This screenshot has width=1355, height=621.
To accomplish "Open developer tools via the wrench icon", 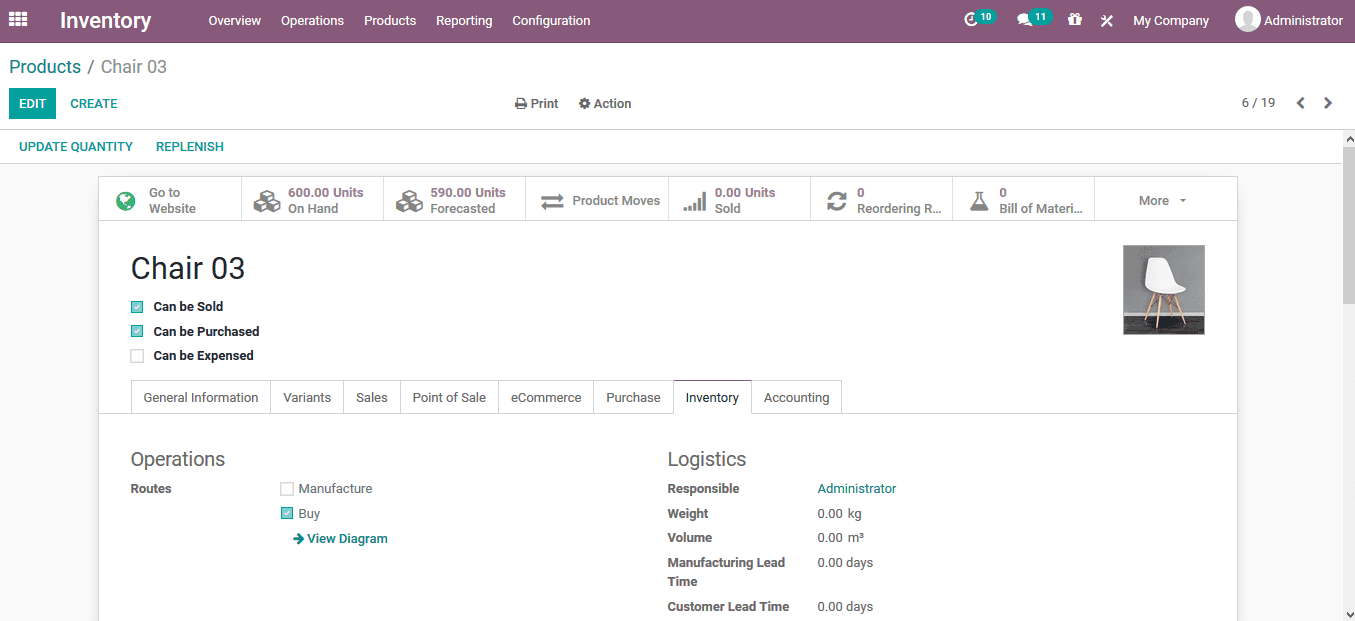I will (1106, 19).
